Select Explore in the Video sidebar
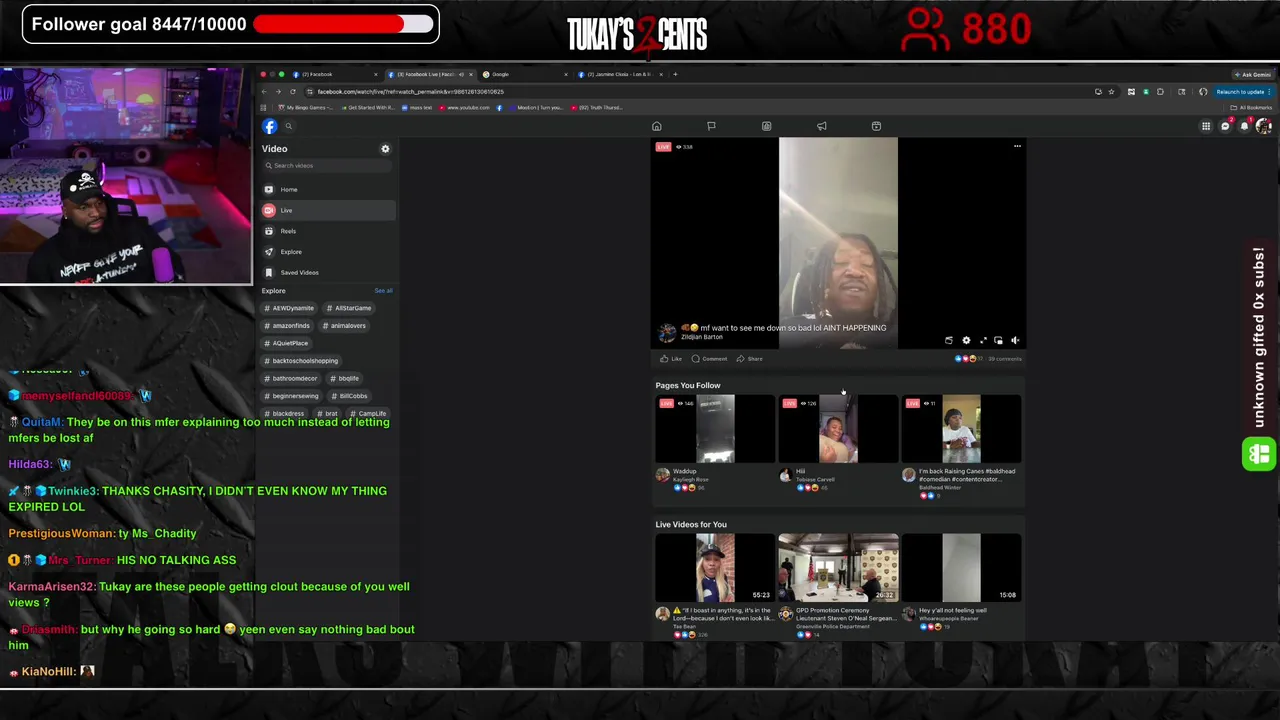The image size is (1280, 720). tap(328, 252)
